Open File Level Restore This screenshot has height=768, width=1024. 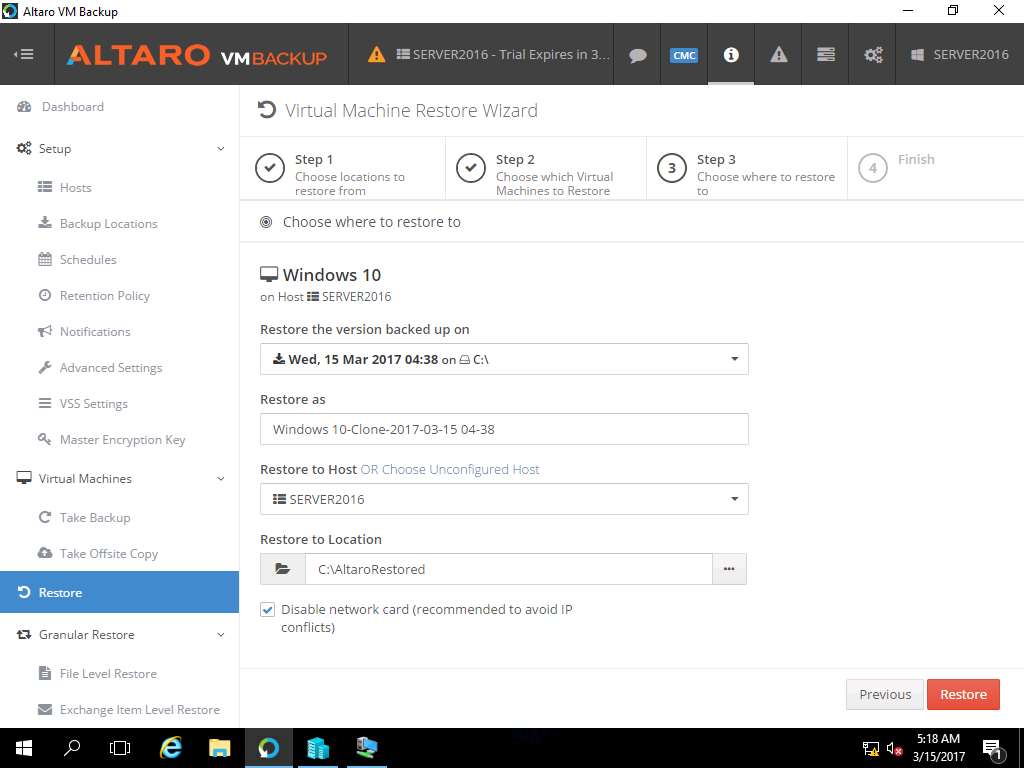108,673
